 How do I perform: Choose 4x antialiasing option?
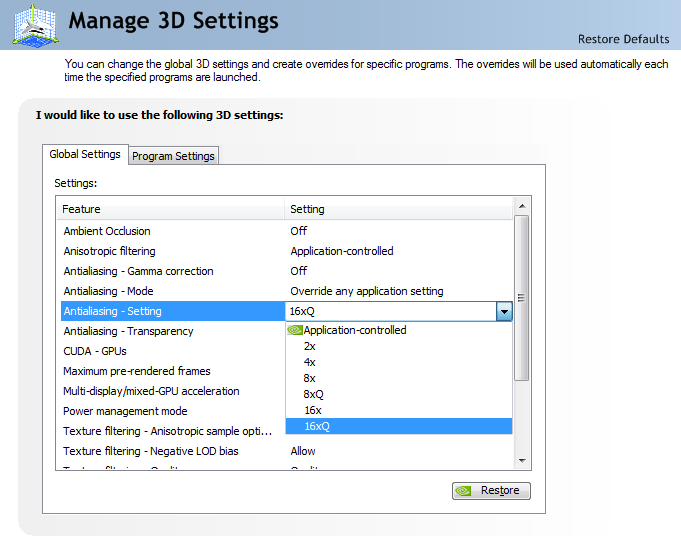click(399, 362)
